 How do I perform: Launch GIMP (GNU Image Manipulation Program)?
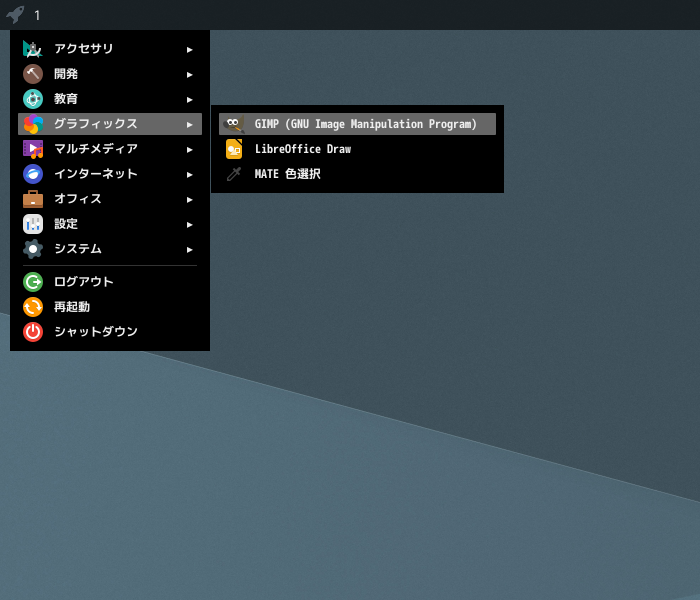pyautogui.click(x=357, y=124)
